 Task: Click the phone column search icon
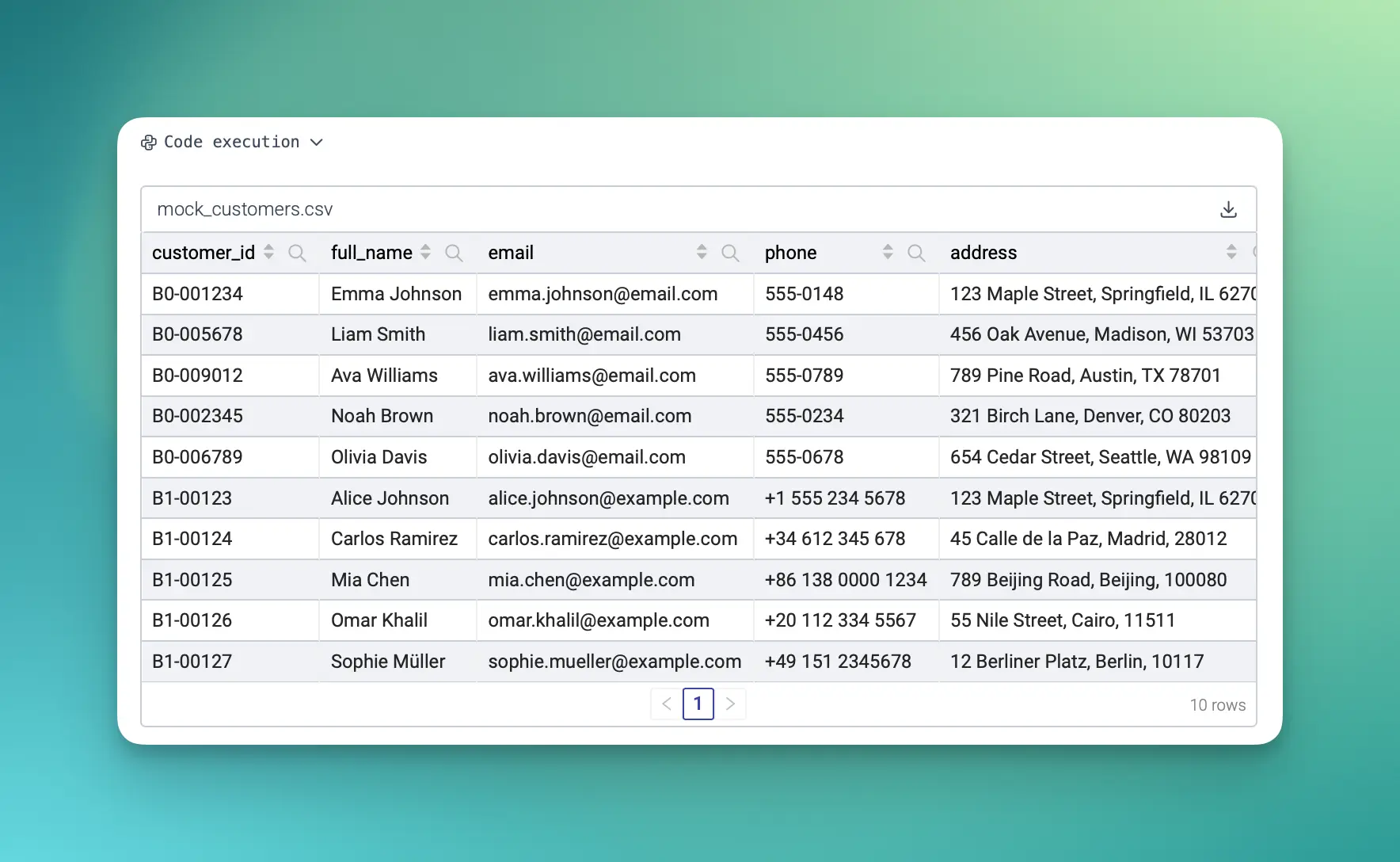tap(916, 253)
